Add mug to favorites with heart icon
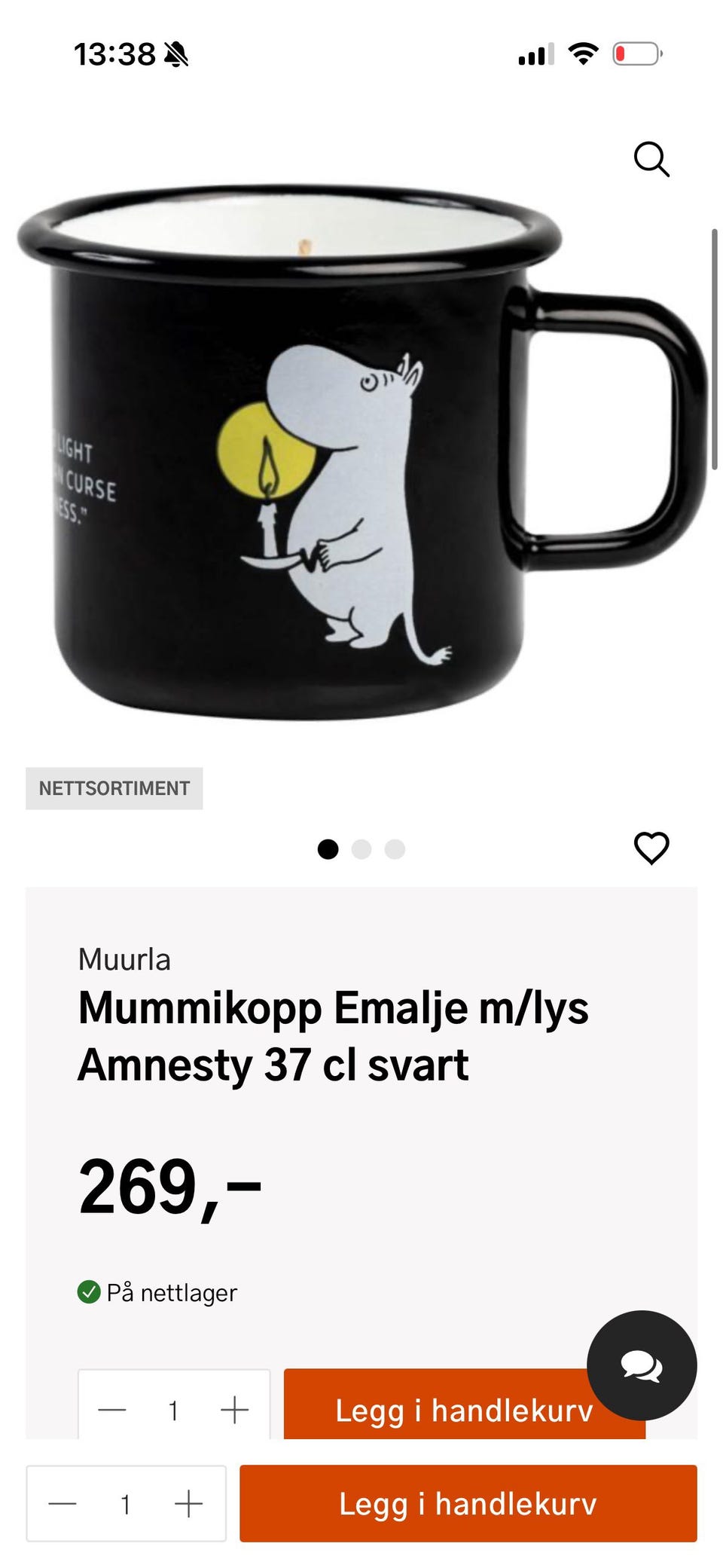723x1568 pixels. [x=651, y=848]
